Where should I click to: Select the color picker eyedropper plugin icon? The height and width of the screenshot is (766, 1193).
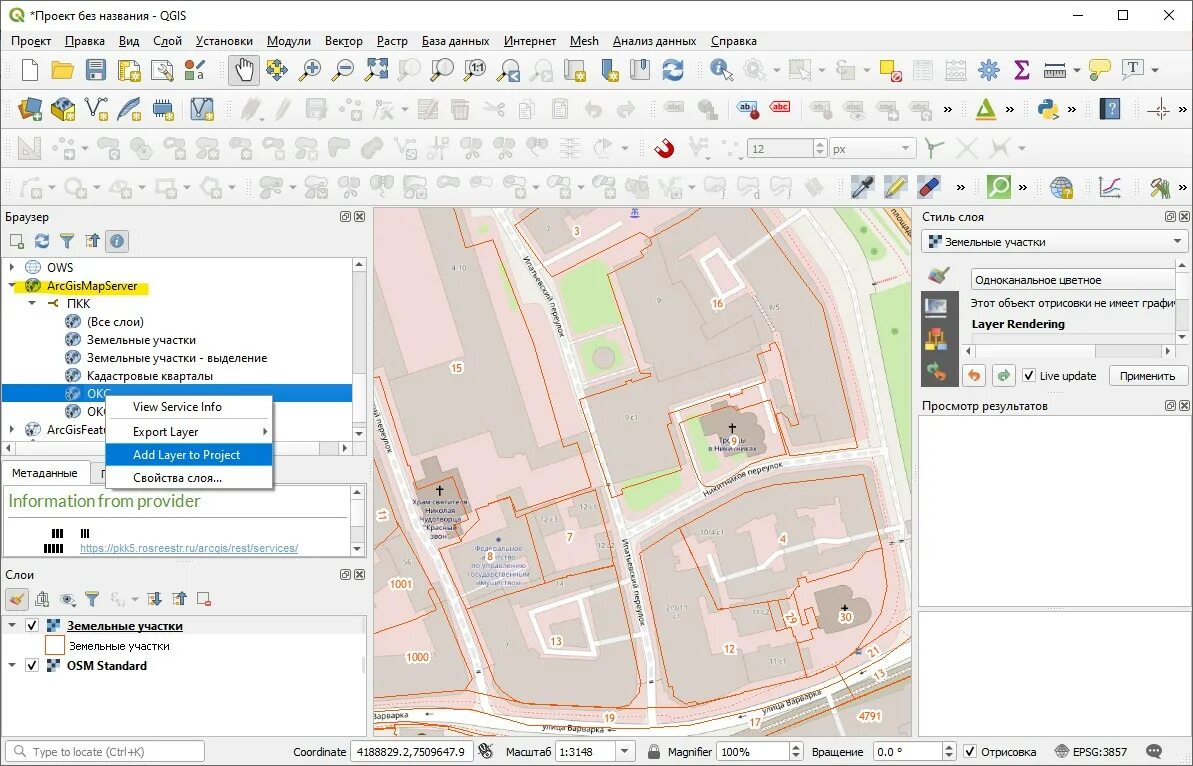[x=862, y=186]
